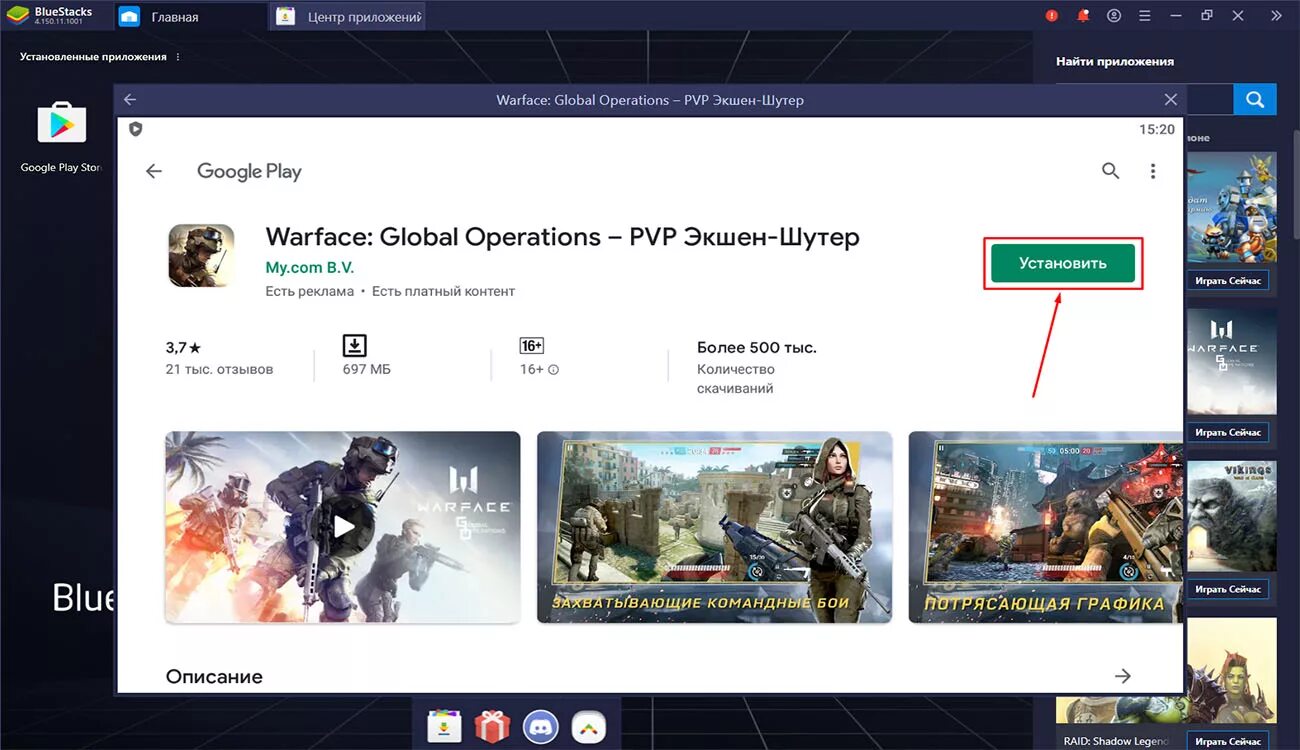Viewport: 1300px width, 750px height.
Task: Click the back arrow in the Warface window title bar
Action: pos(130,100)
